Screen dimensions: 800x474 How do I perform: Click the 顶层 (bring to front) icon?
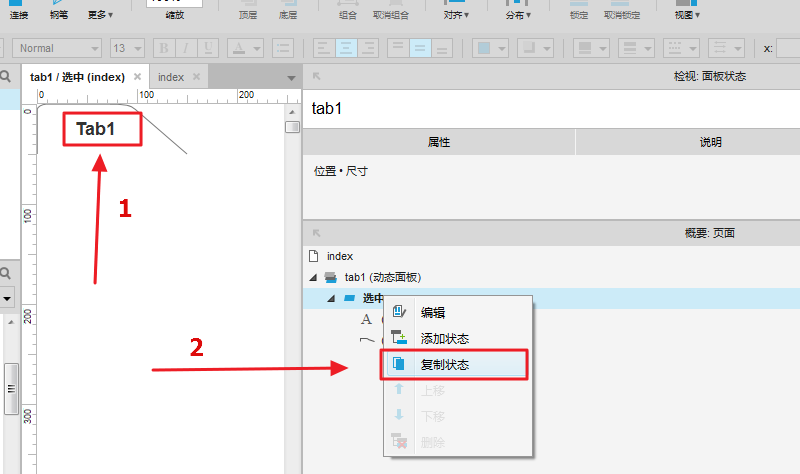[248, 12]
